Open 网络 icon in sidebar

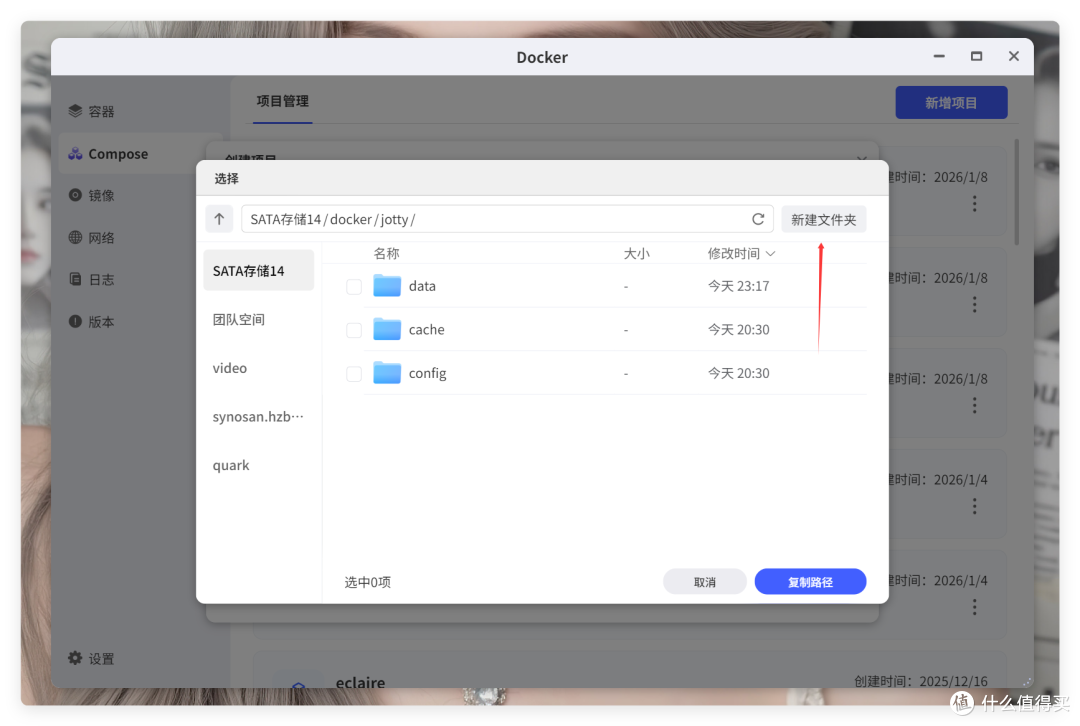click(75, 238)
